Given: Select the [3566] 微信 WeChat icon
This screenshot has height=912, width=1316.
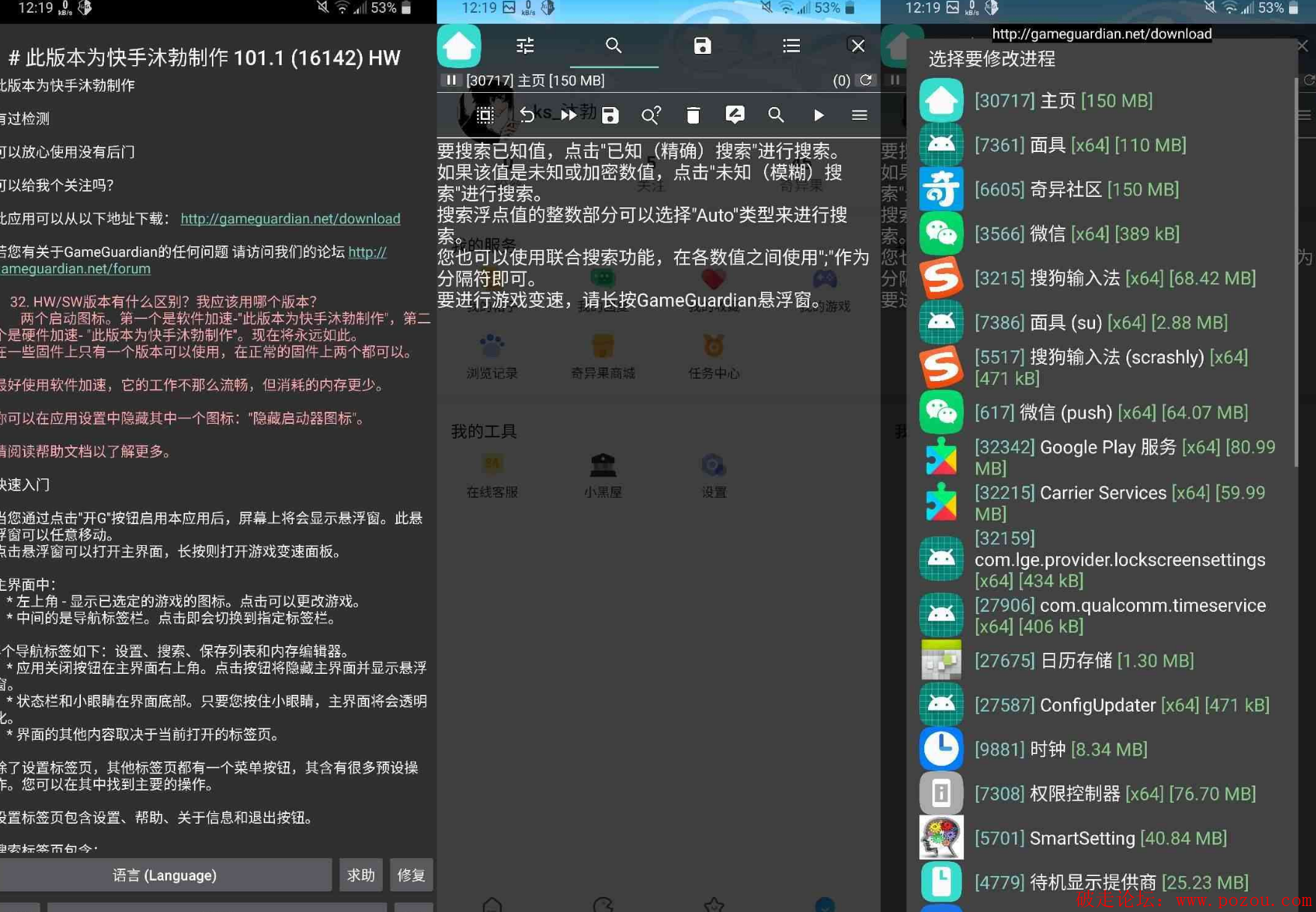Looking at the screenshot, I should click(x=941, y=234).
